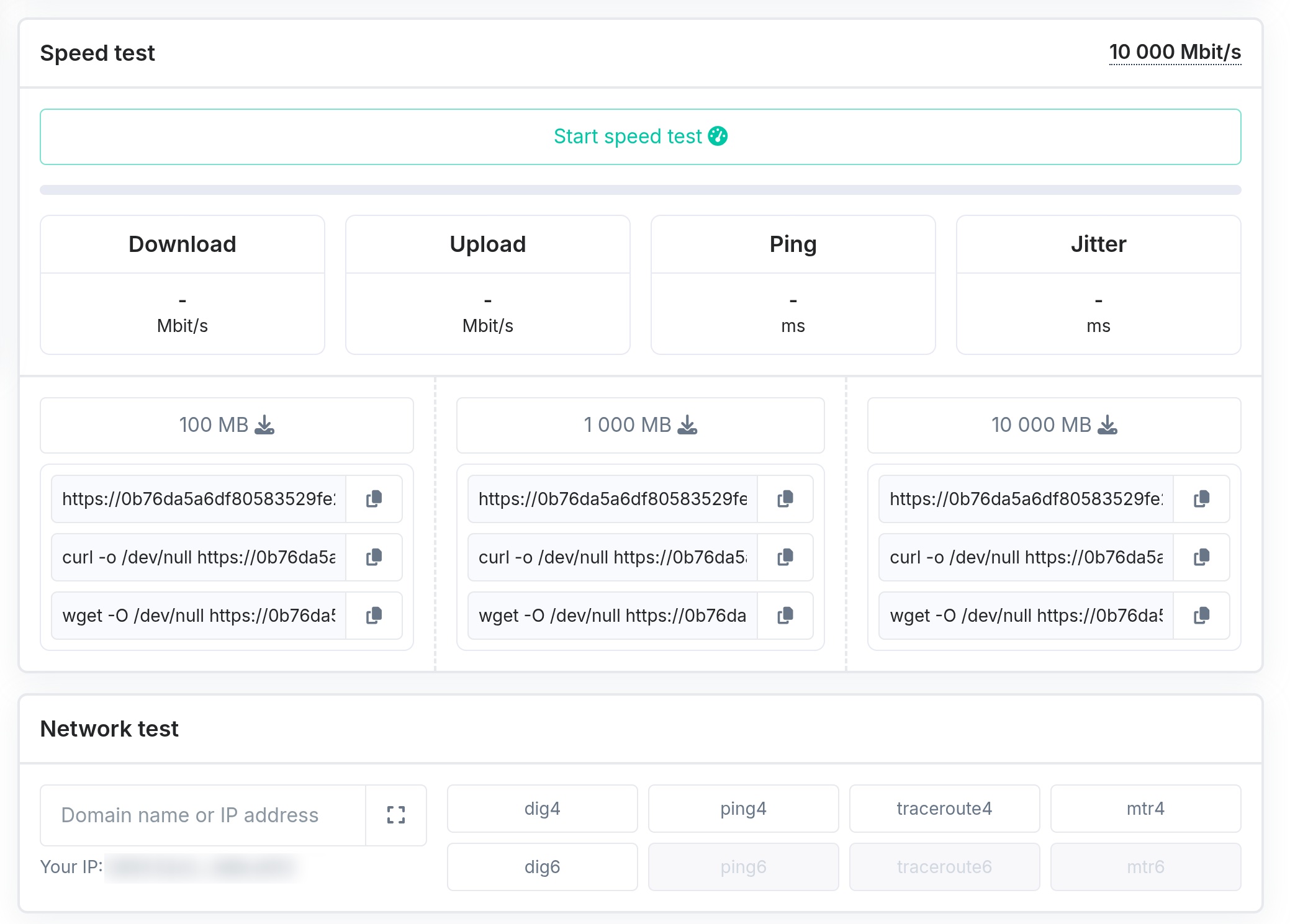Image resolution: width=1290 pixels, height=924 pixels.
Task: Start the speed test
Action: [x=640, y=137]
